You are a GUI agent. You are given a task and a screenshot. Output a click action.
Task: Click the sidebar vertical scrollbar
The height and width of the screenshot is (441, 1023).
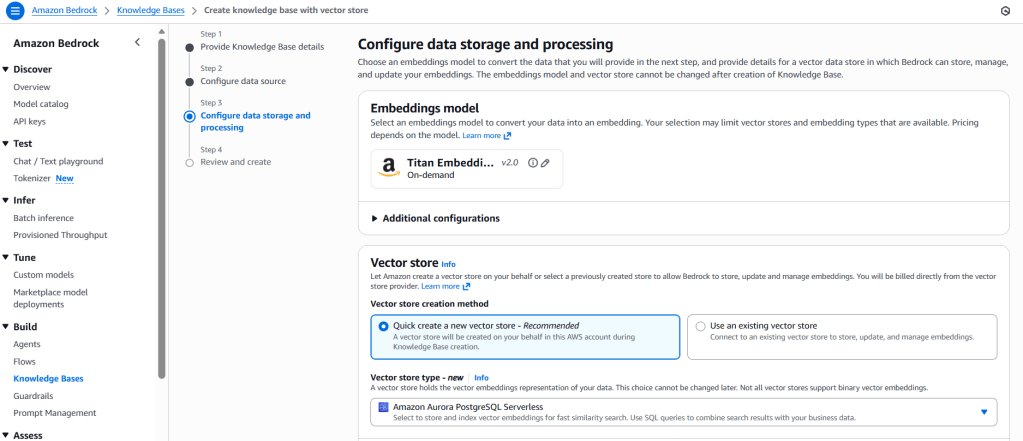pos(161,200)
